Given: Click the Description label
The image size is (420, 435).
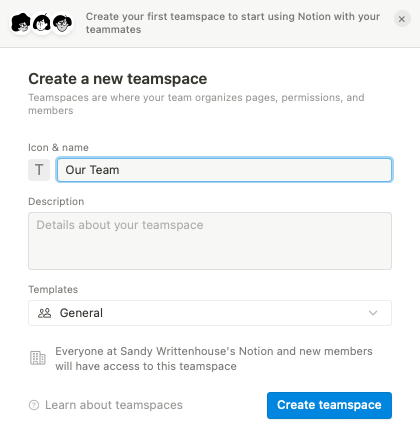Looking at the screenshot, I should tap(56, 202).
